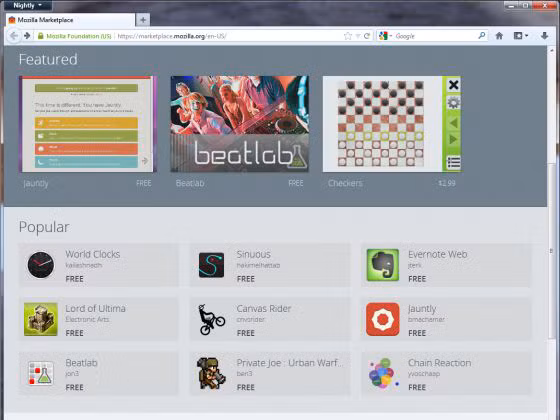
Task: Click the vertical page scrollbar
Action: (552, 250)
